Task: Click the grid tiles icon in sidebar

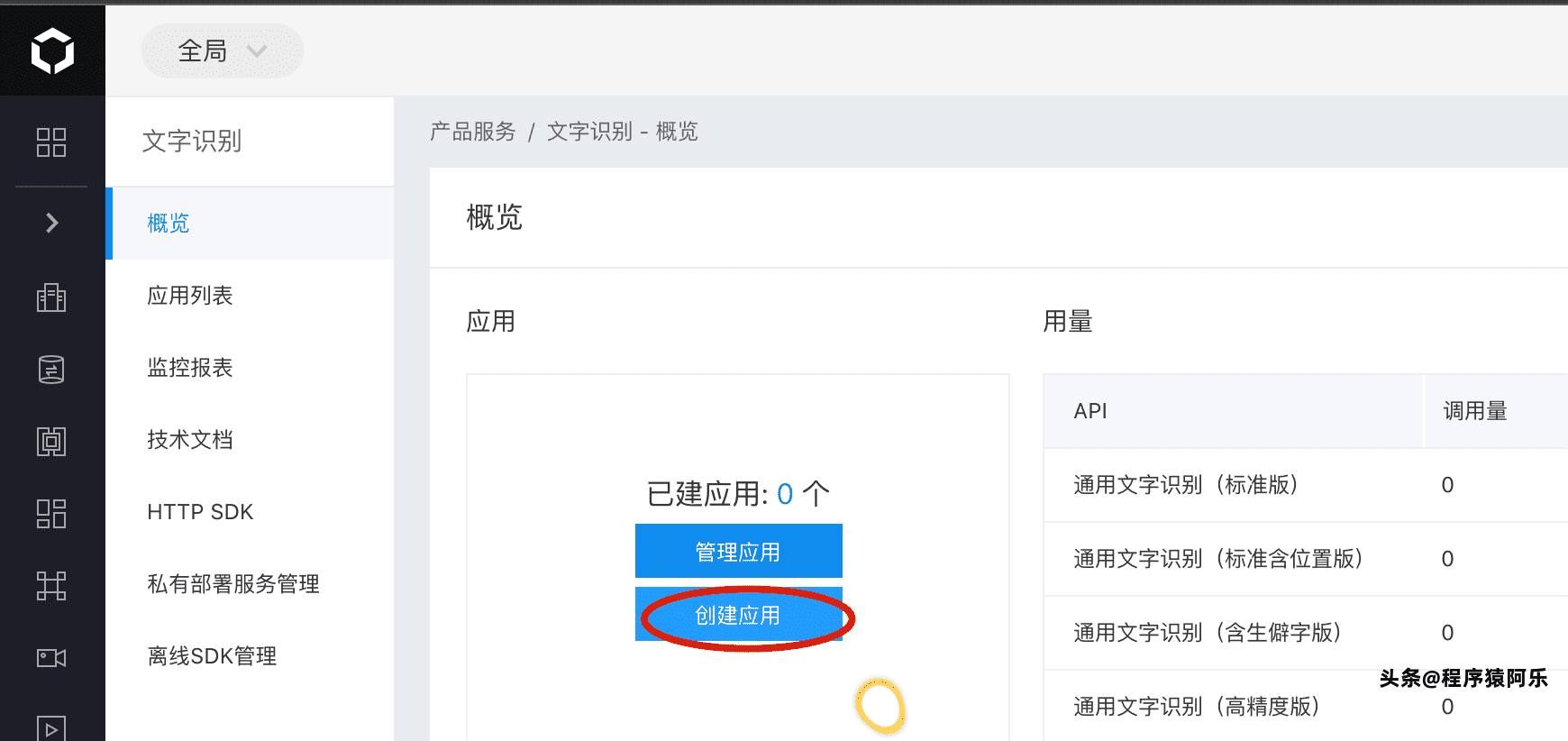Action: click(x=51, y=514)
